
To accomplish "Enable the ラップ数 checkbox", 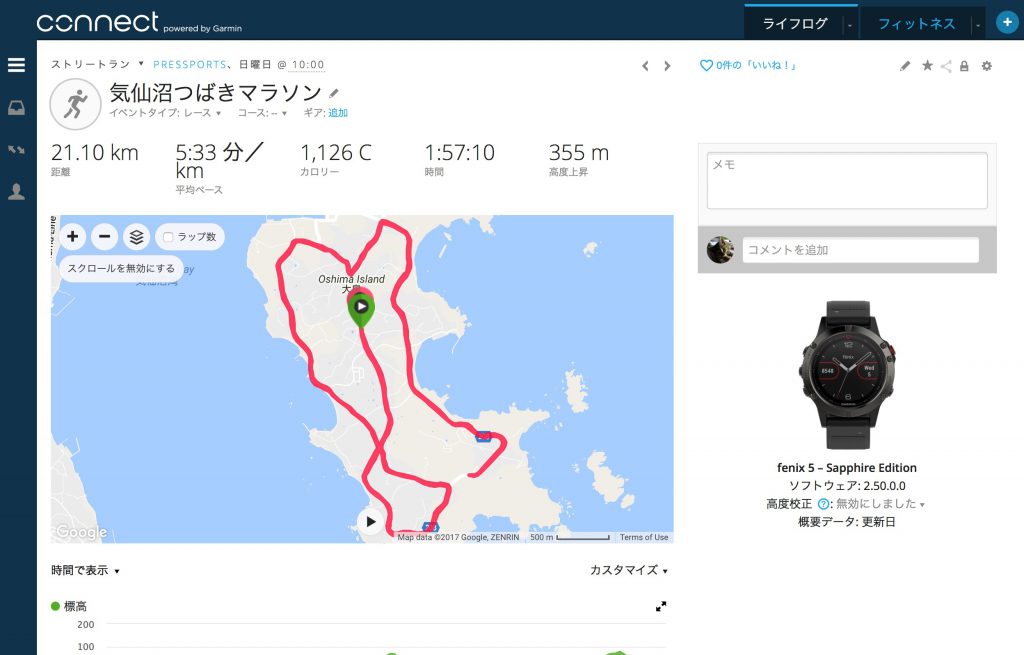I will click(168, 237).
